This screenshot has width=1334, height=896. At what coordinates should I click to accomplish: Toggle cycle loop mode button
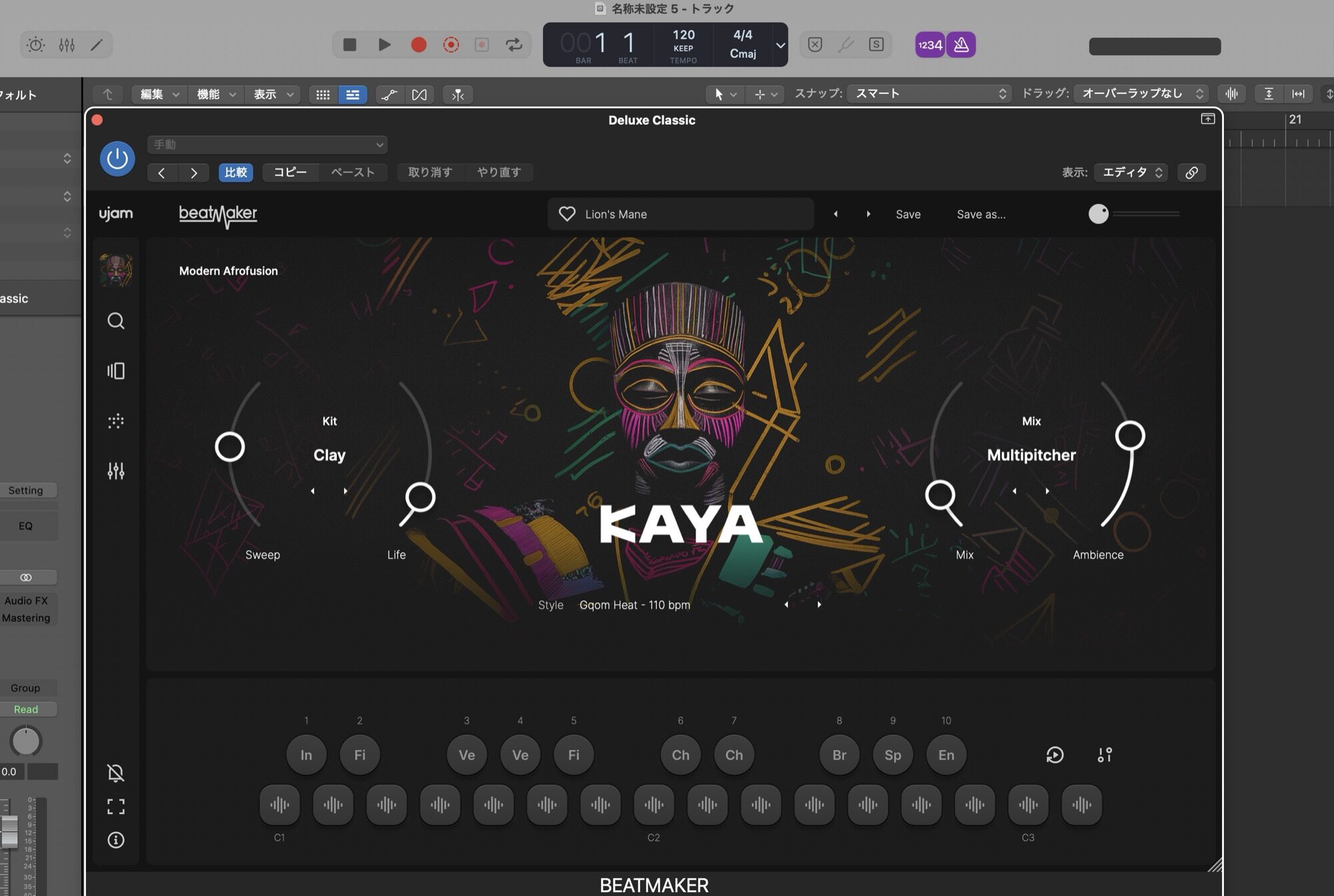[x=514, y=45]
